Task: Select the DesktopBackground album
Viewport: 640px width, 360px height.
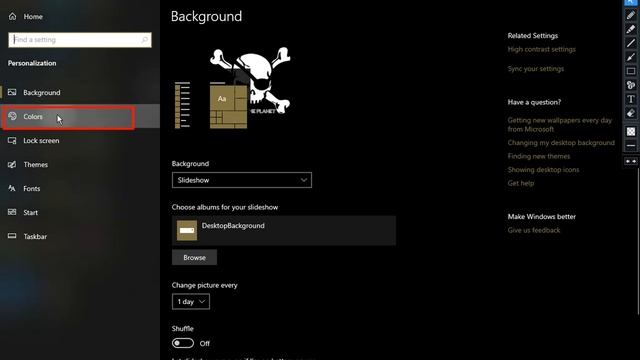Action: [x=284, y=231]
